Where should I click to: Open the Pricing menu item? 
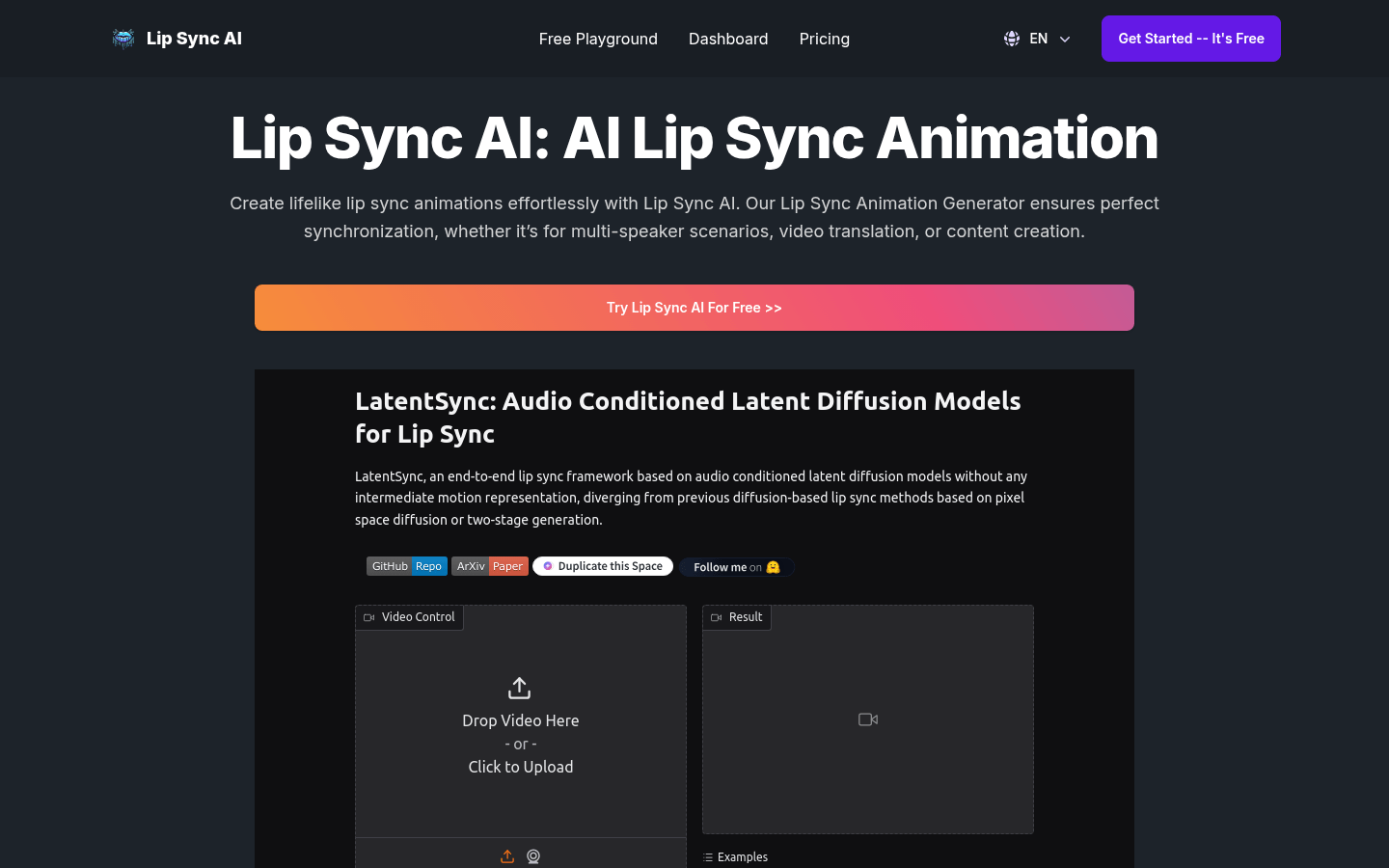click(x=825, y=39)
